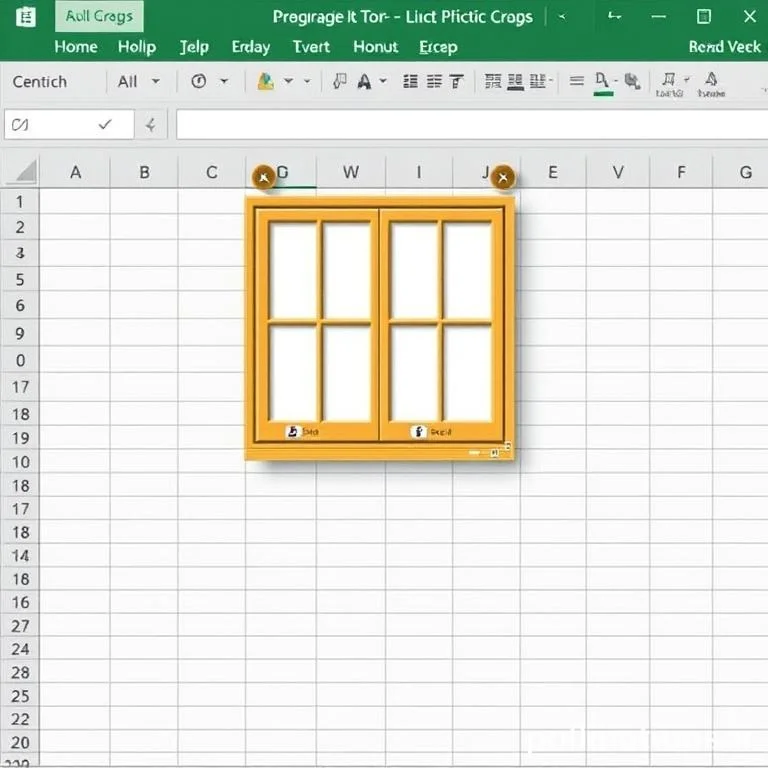This screenshot has height=768, width=768.
Task: Select column W header
Action: [351, 172]
